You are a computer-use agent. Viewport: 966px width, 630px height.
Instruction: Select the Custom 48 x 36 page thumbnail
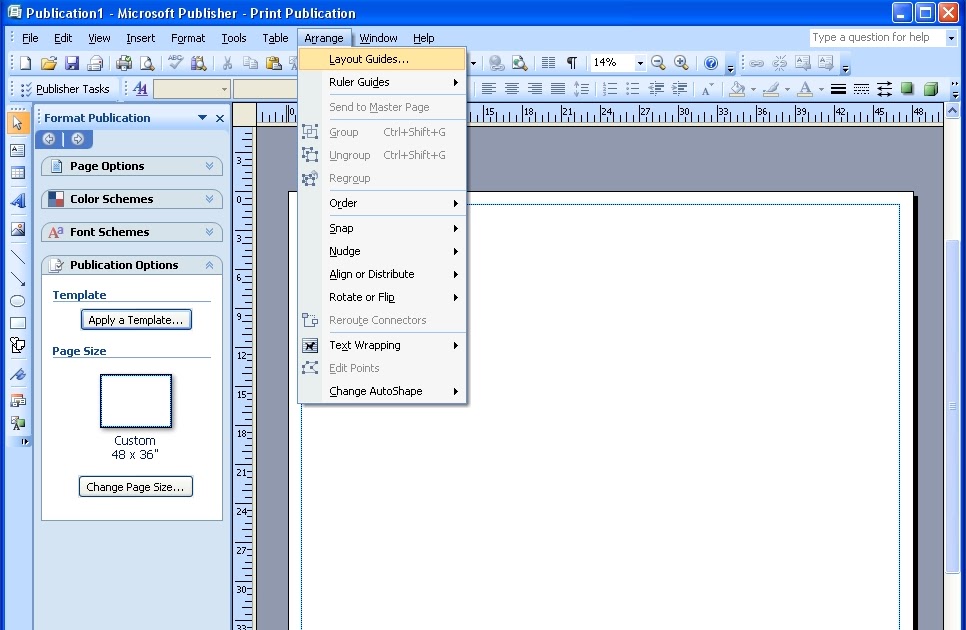click(136, 401)
